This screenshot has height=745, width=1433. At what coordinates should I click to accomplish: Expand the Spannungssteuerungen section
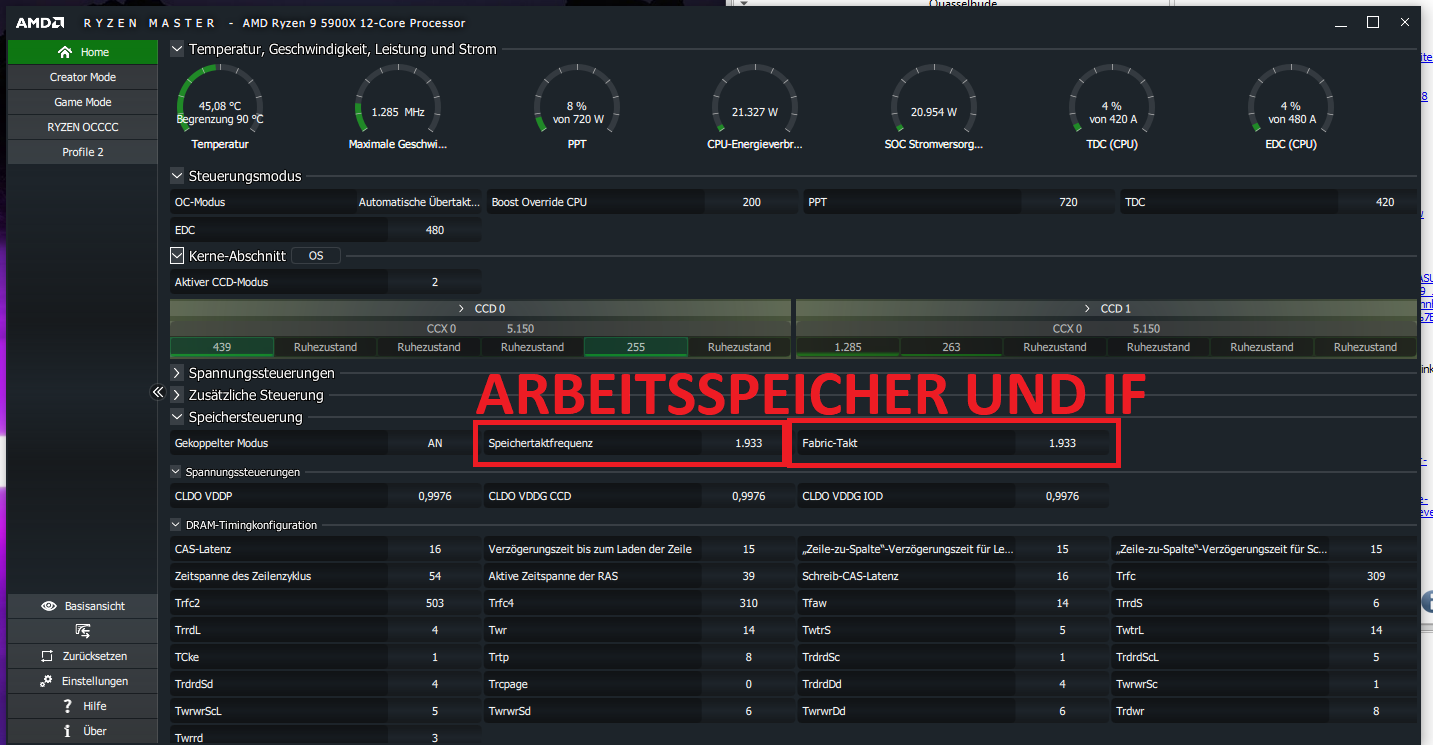pyautogui.click(x=177, y=373)
